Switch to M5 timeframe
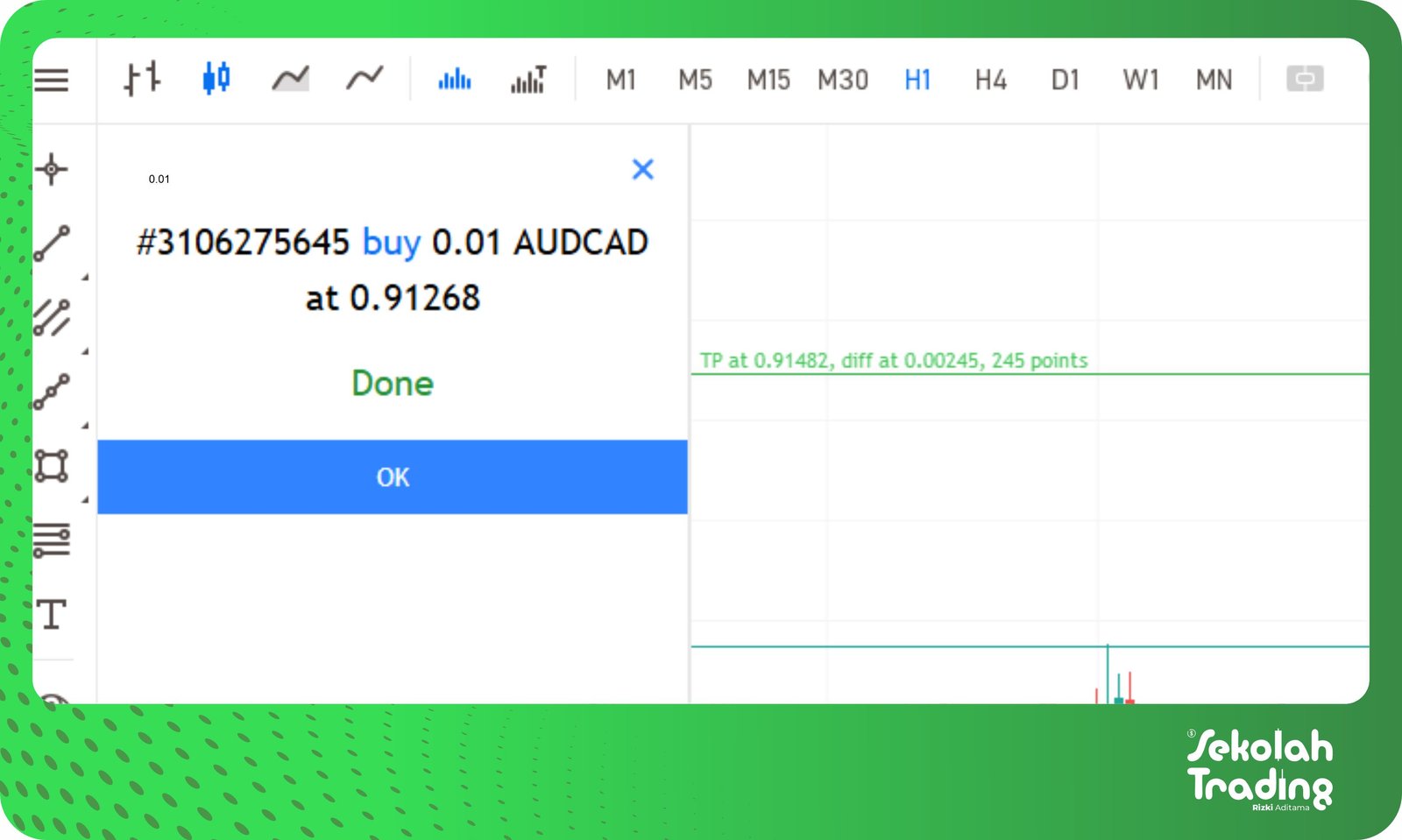Image resolution: width=1402 pixels, height=840 pixels. (x=695, y=81)
